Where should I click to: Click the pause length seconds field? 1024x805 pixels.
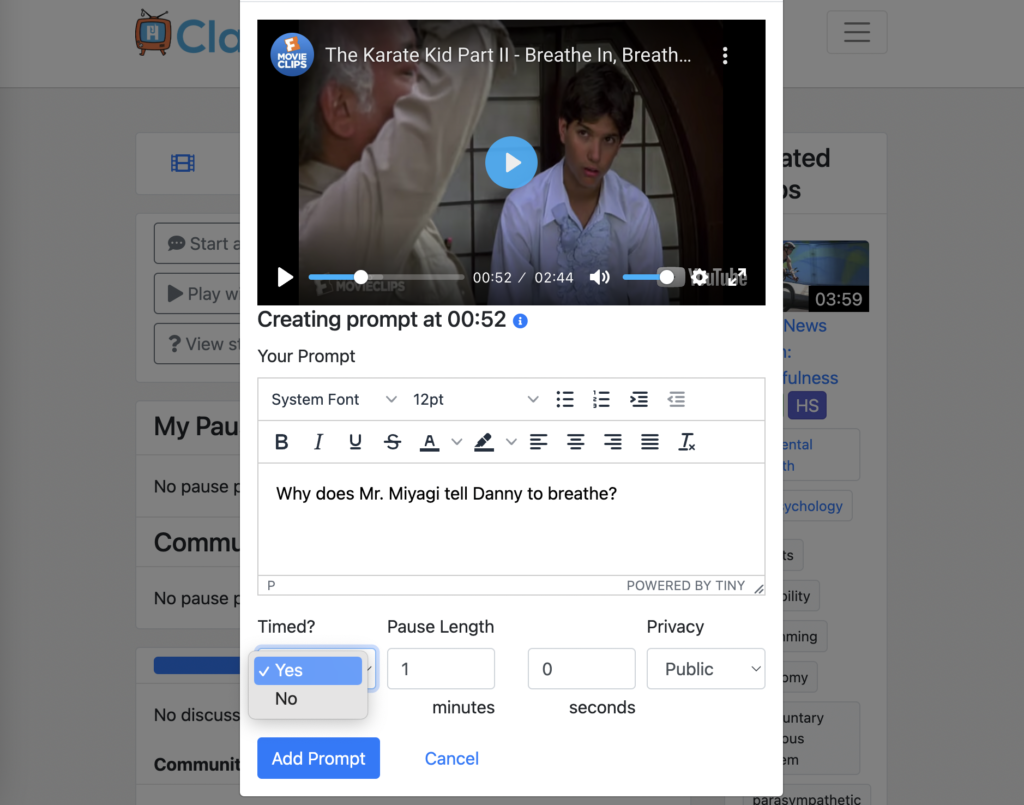coord(581,669)
